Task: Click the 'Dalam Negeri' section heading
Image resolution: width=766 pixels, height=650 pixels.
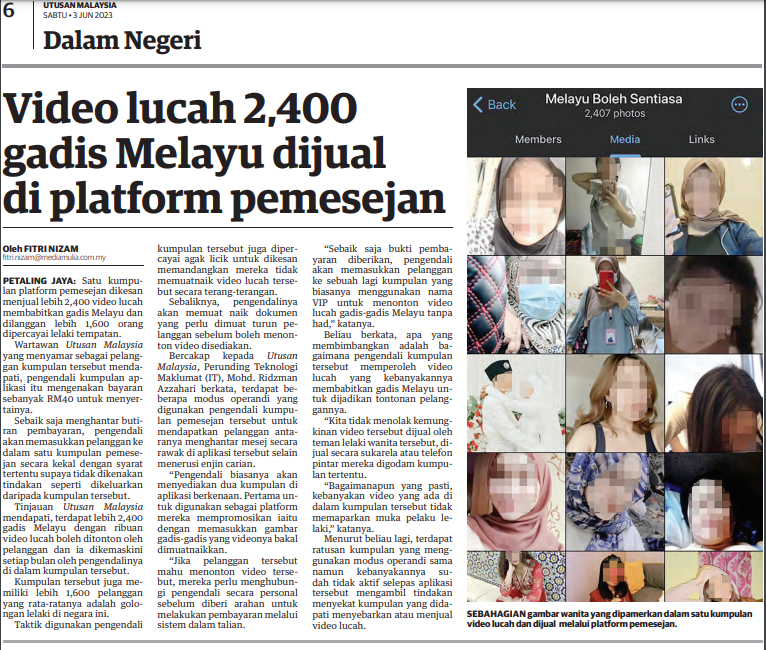Action: 122,41
